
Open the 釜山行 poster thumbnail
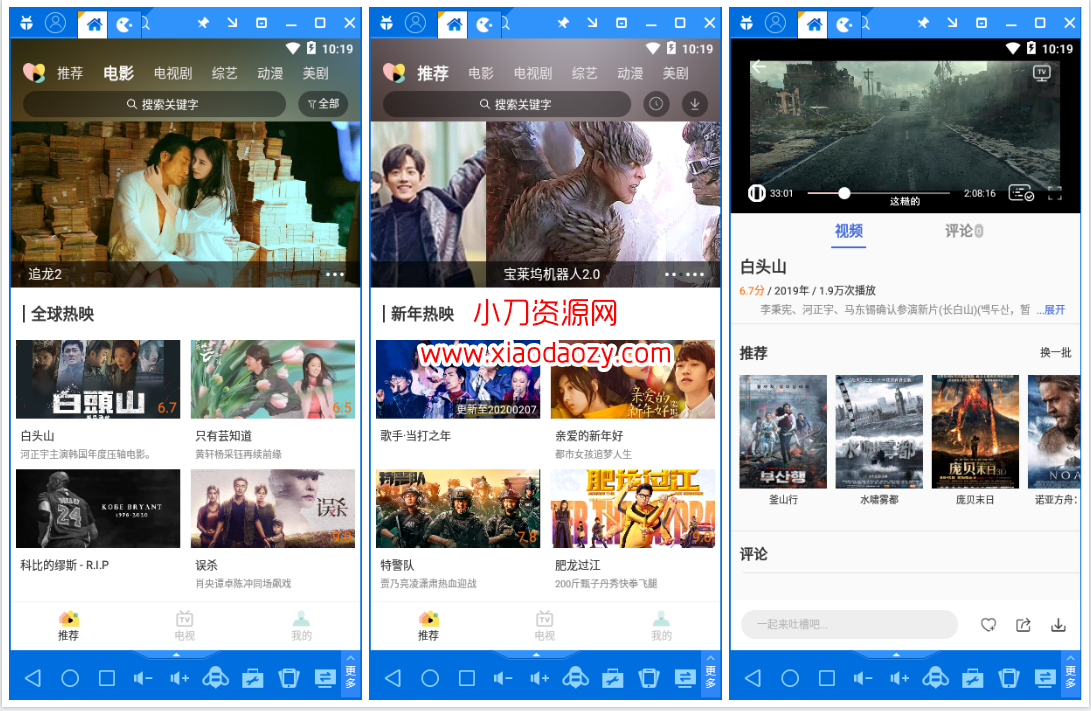coord(783,432)
